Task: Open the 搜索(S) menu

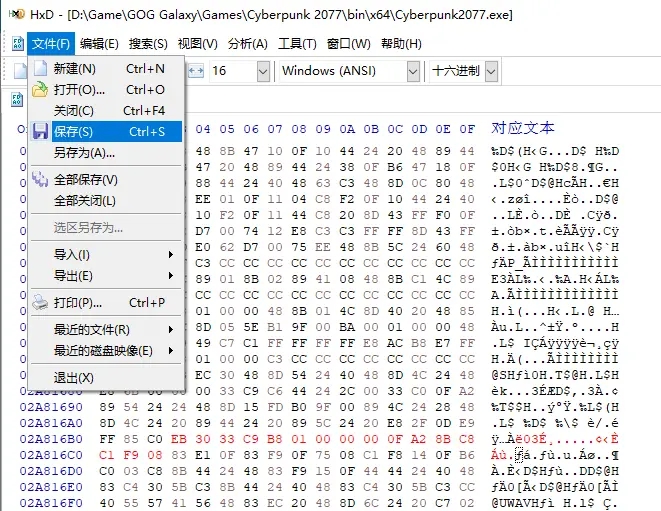Action: click(x=148, y=43)
